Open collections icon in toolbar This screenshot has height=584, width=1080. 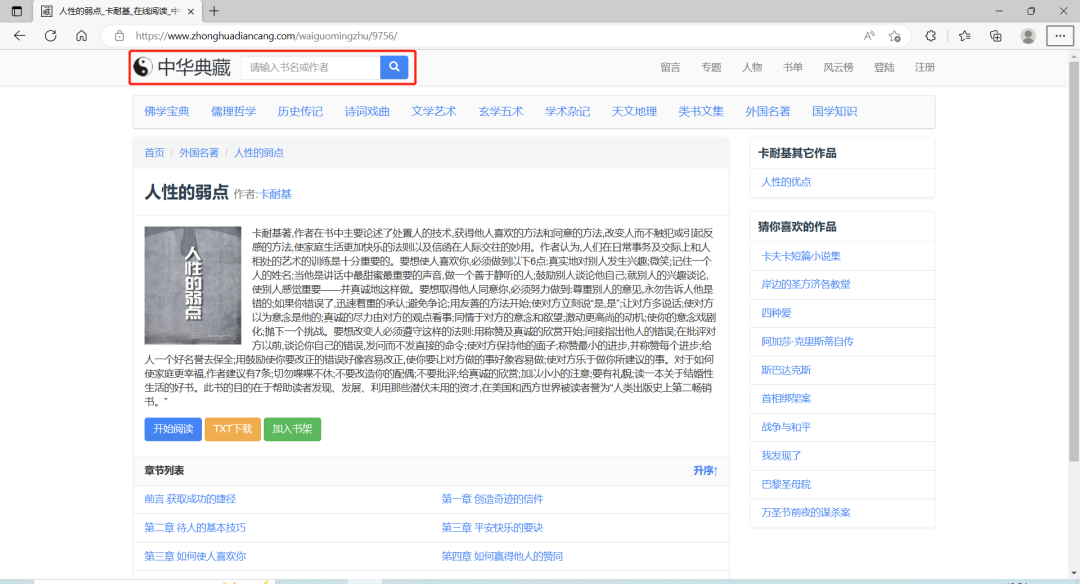point(995,36)
